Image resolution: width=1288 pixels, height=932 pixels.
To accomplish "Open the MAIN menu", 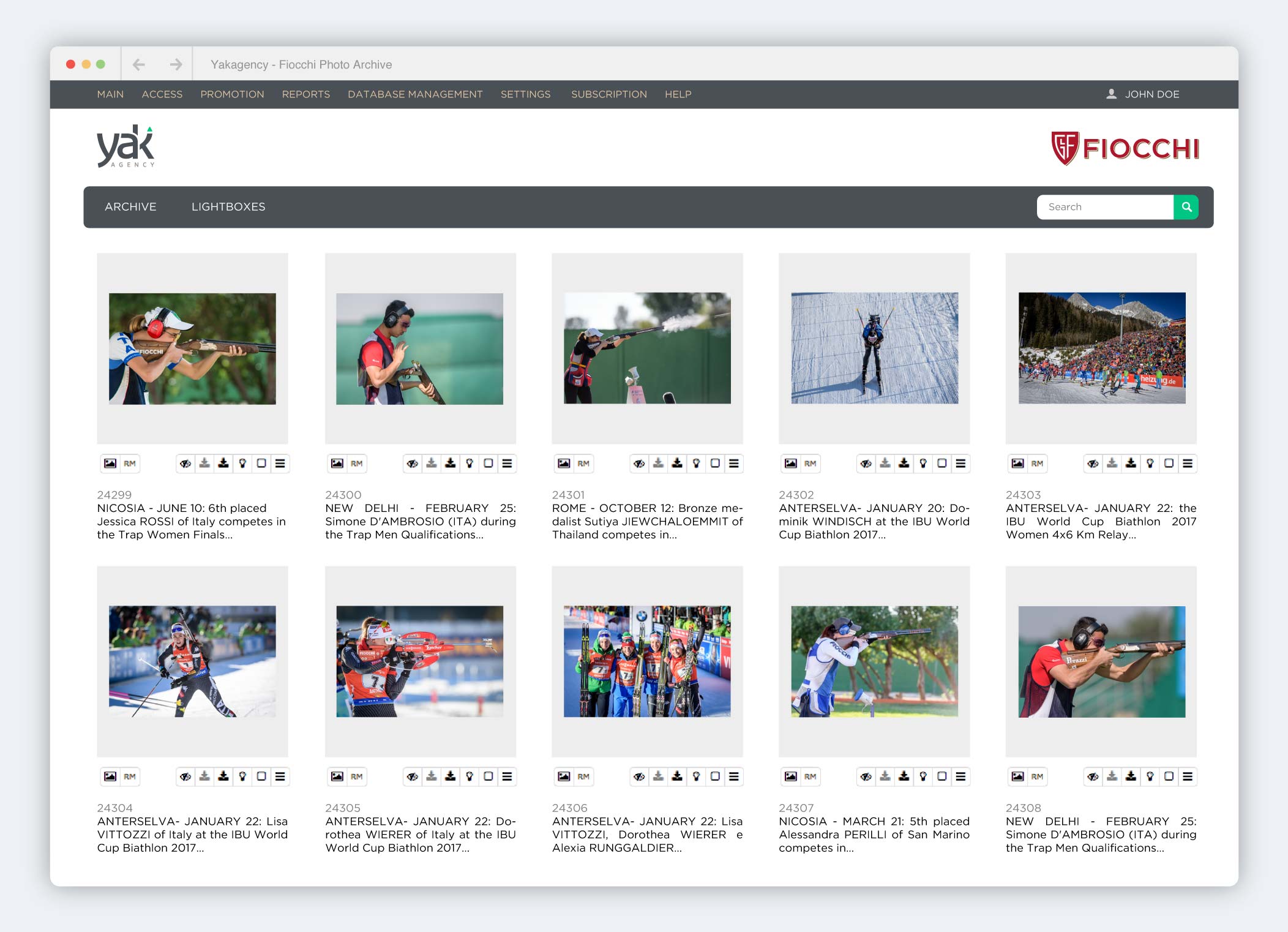I will (x=110, y=94).
